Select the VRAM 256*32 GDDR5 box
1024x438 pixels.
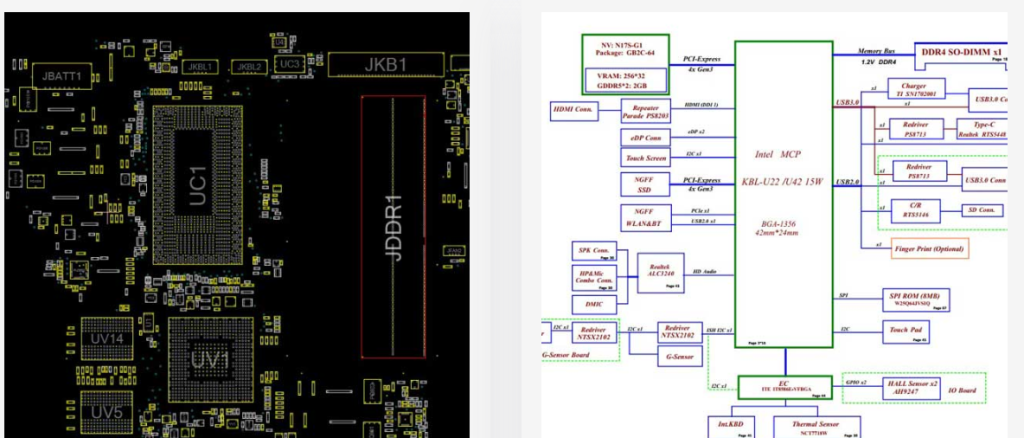626,80
